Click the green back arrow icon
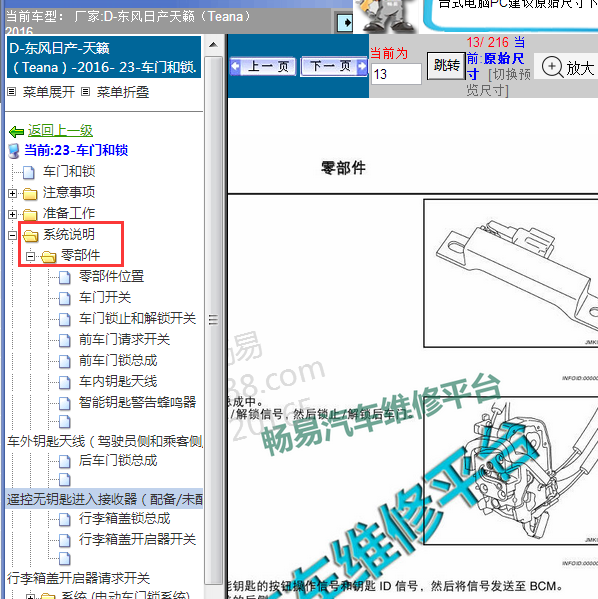The width and height of the screenshot is (598, 599). 16,131
